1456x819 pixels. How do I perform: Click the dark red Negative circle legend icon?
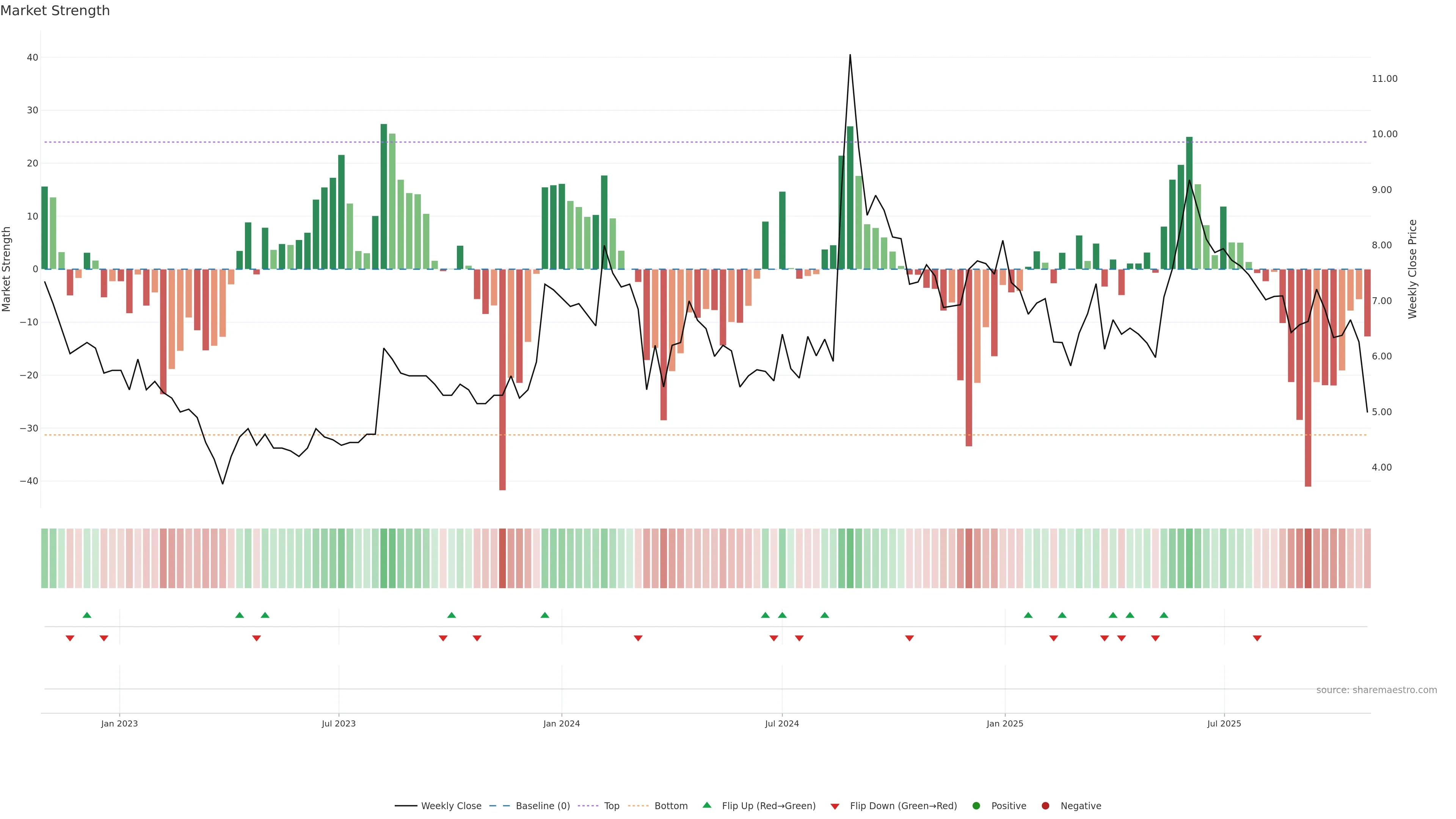[1045, 806]
